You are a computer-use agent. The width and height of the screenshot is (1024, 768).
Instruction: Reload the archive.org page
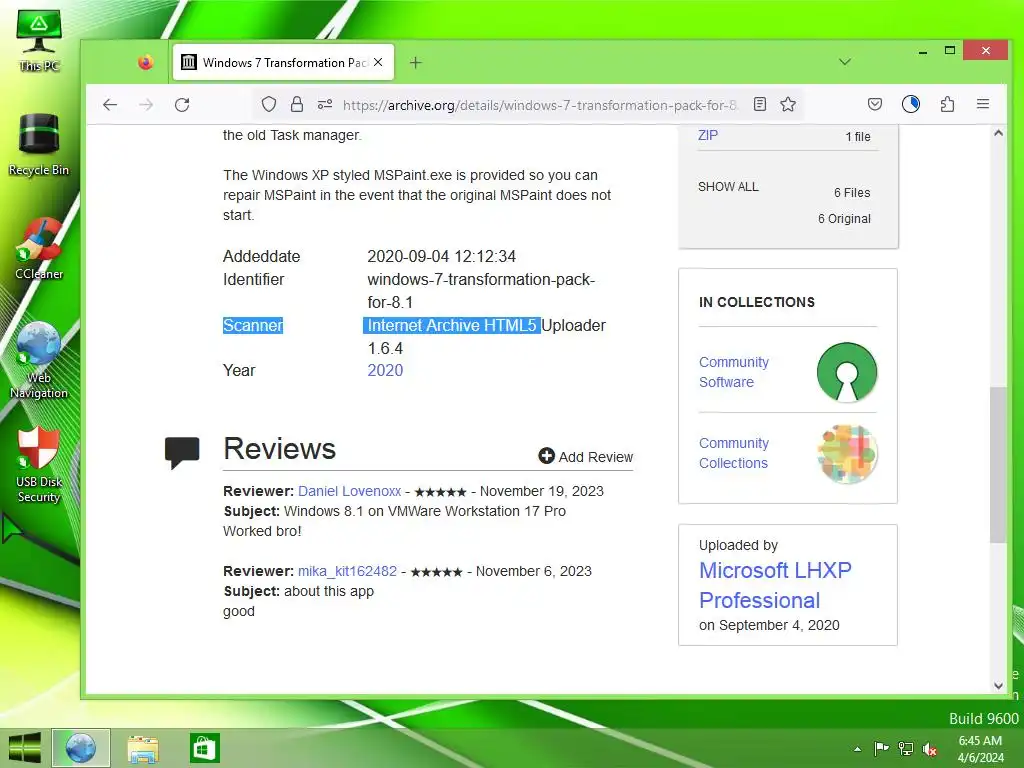(x=182, y=104)
